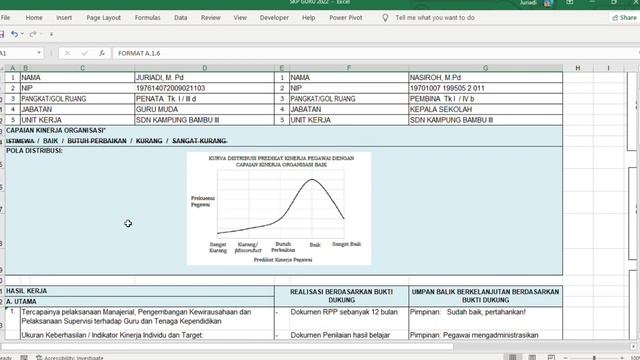Viewport: 640px width, 360px height.
Task: Select cell containing 'JURIADI, M. Pd'
Action: tap(204, 78)
